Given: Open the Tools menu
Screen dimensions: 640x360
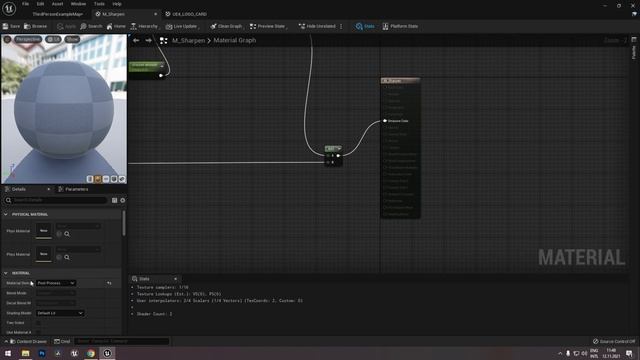Looking at the screenshot, I should [x=99, y=4].
